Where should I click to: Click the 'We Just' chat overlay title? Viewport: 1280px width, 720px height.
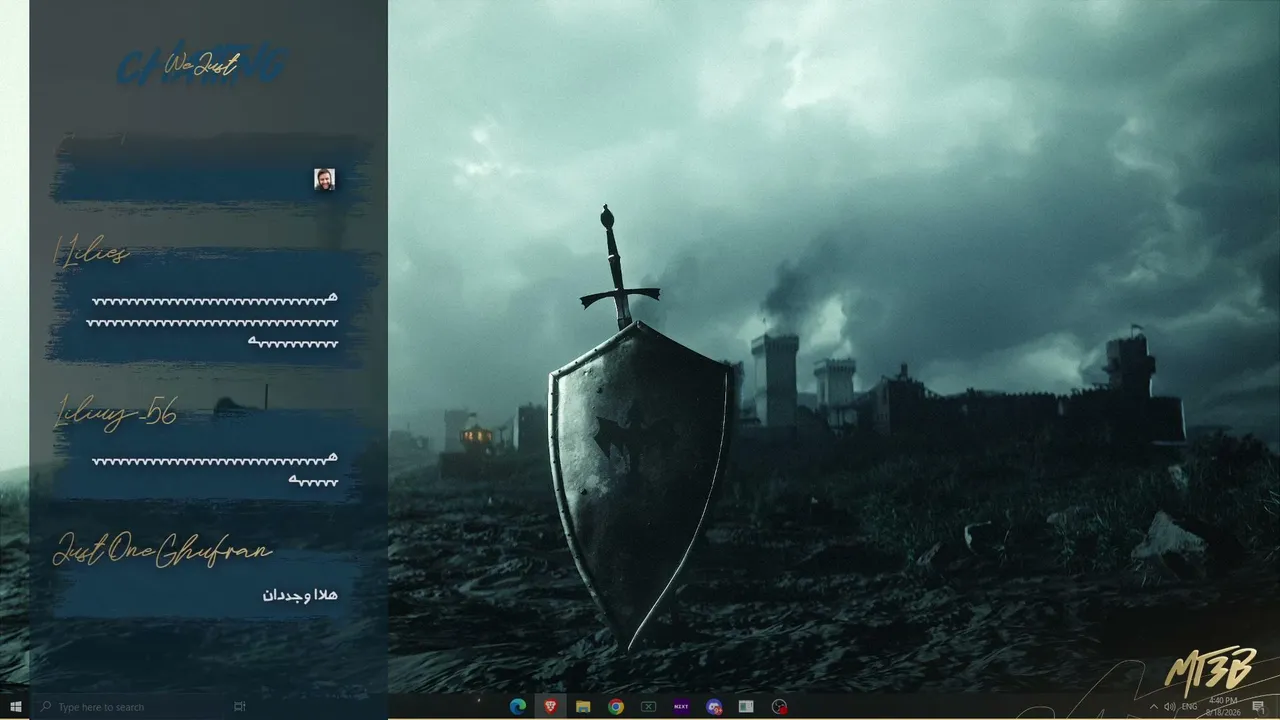(202, 65)
